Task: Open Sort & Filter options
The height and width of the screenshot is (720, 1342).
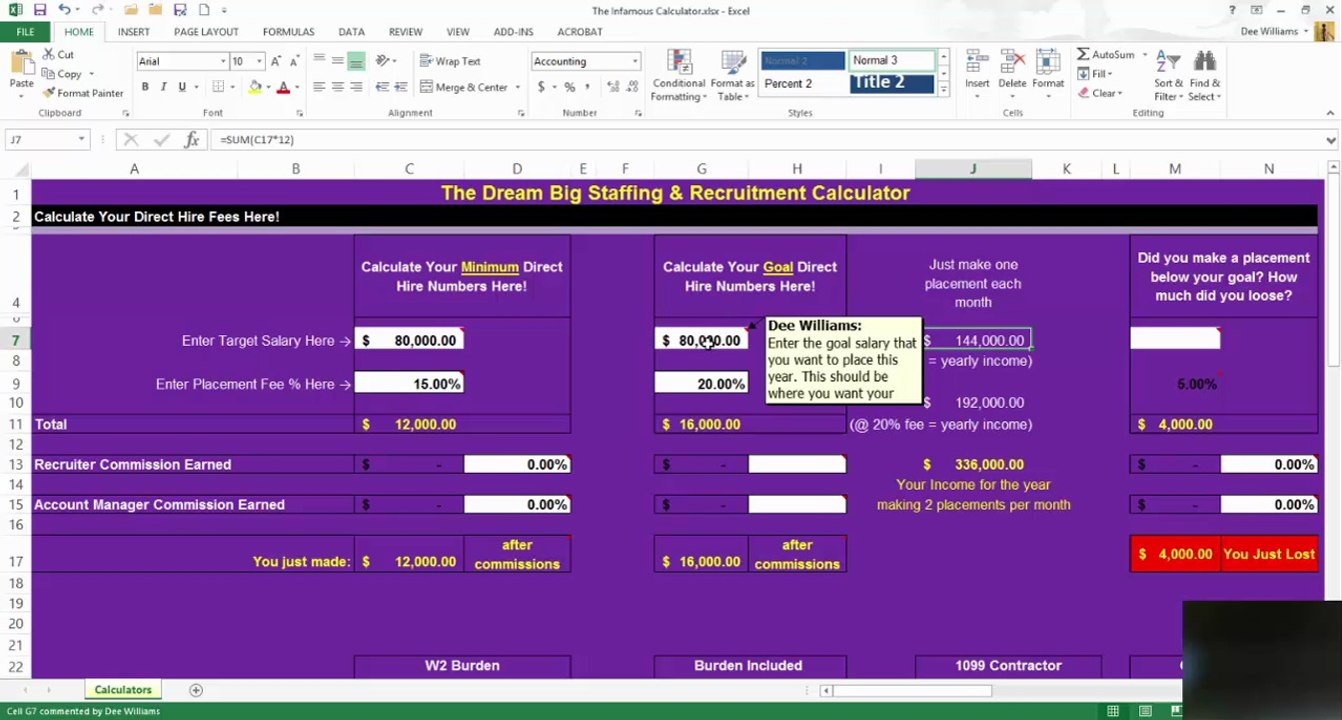Action: coord(1169,75)
